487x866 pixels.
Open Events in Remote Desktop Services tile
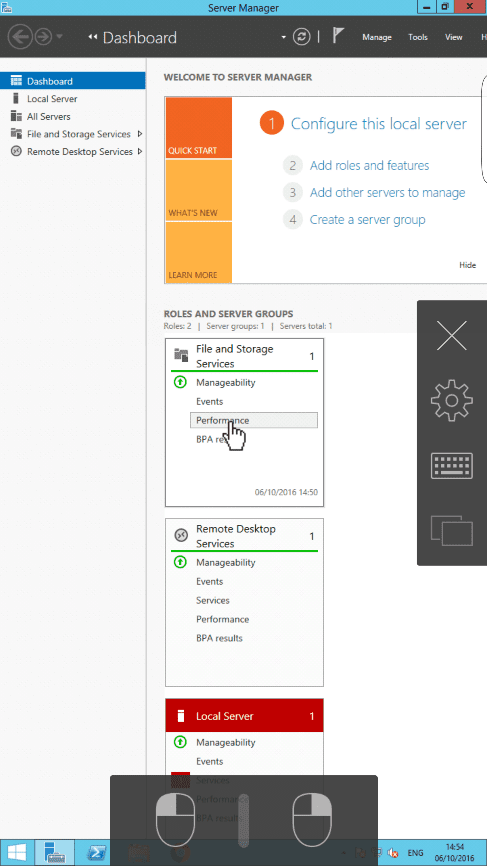tap(209, 582)
